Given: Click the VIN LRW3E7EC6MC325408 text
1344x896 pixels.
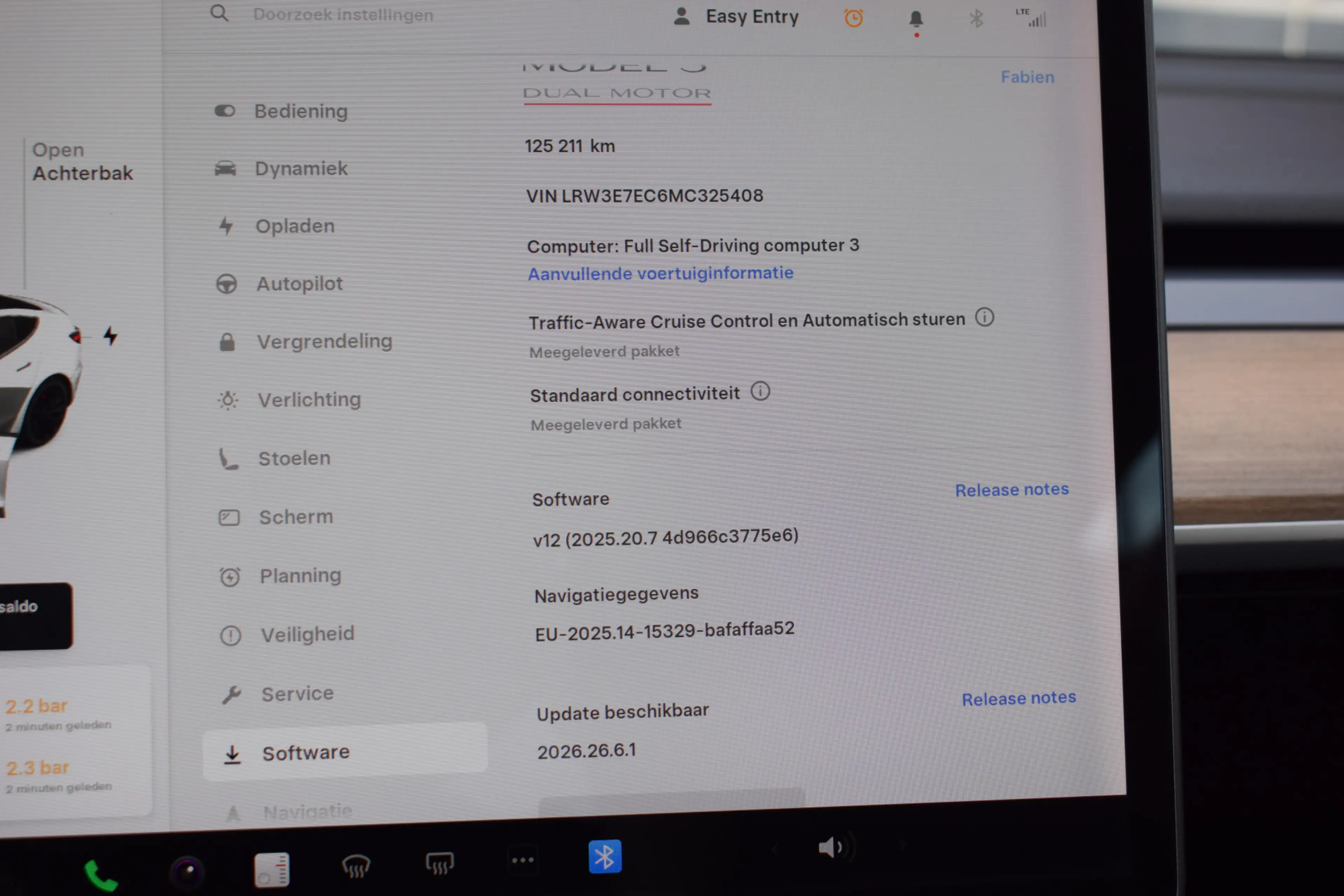Looking at the screenshot, I should pyautogui.click(x=645, y=196).
